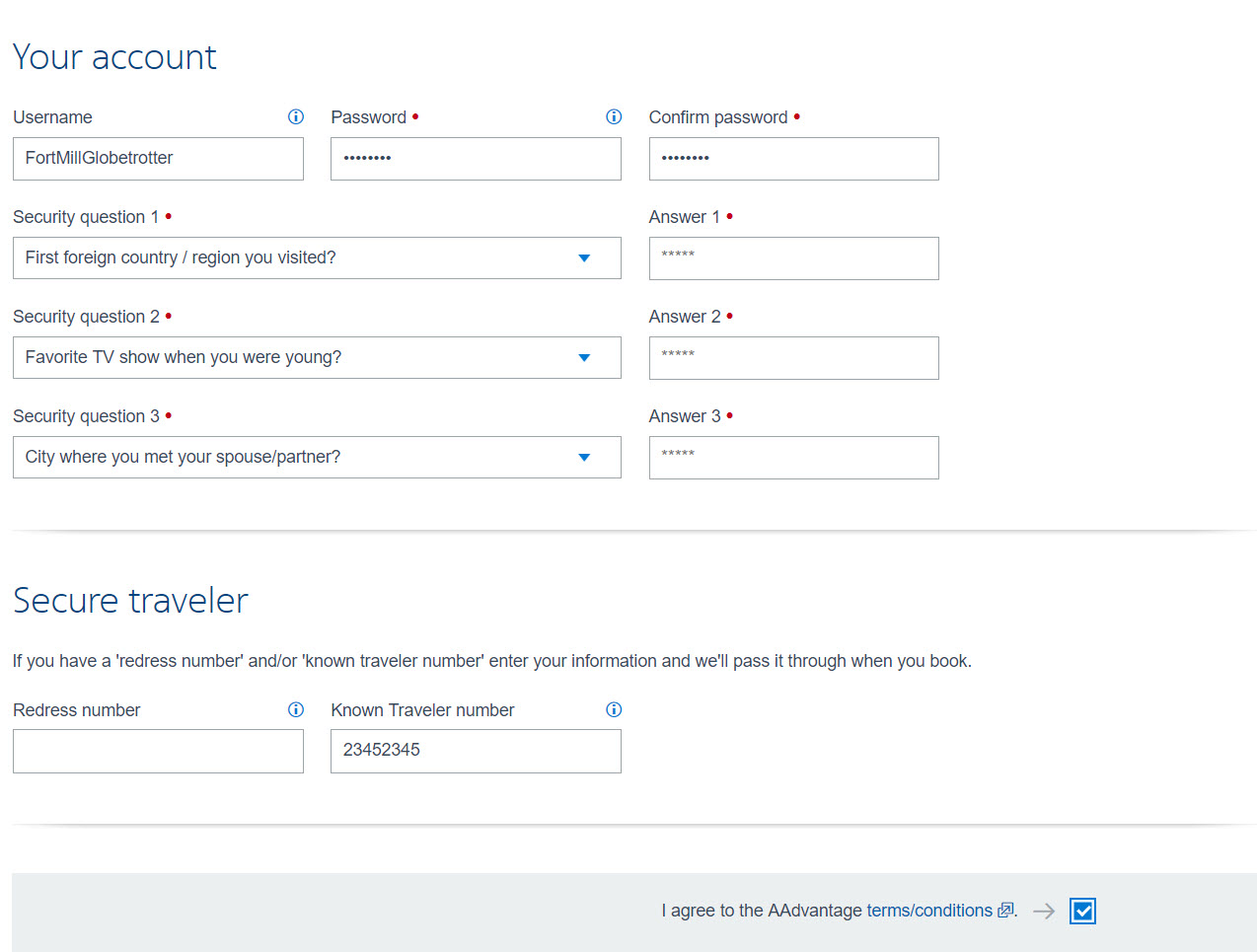Click the Answer 1 field

tap(793, 258)
